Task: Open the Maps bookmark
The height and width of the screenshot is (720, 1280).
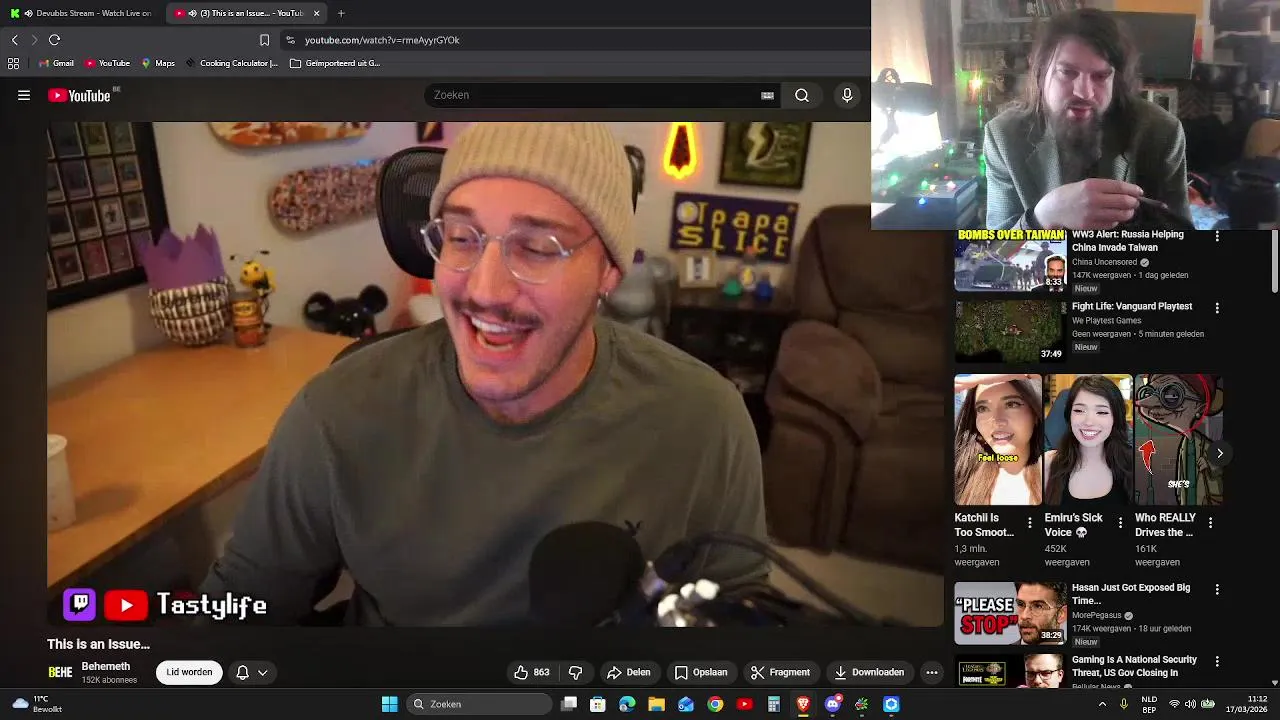Action: (158, 63)
